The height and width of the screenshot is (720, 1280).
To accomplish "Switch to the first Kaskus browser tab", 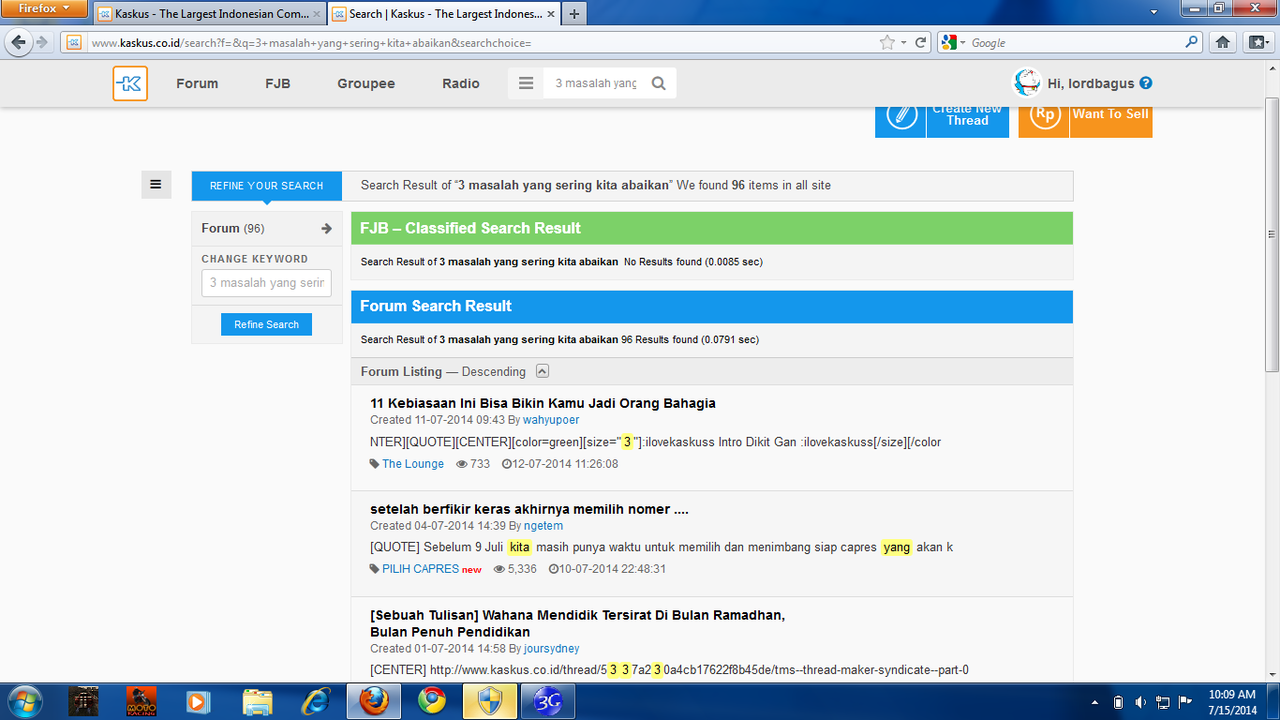I will pos(208,14).
